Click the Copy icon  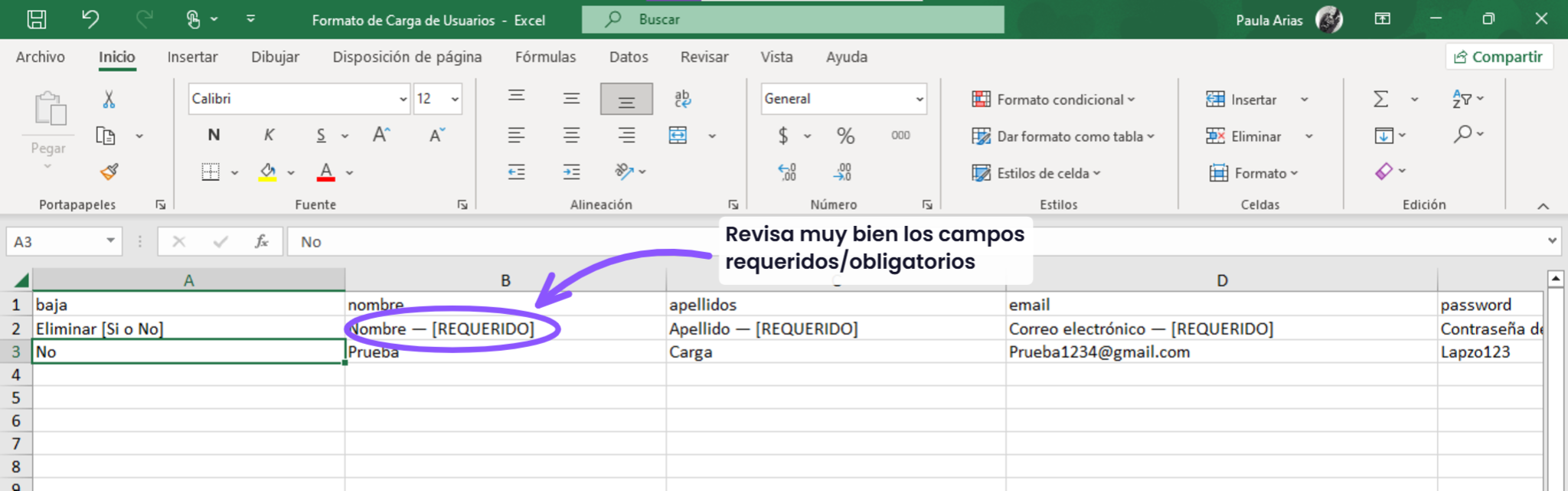coord(106,136)
